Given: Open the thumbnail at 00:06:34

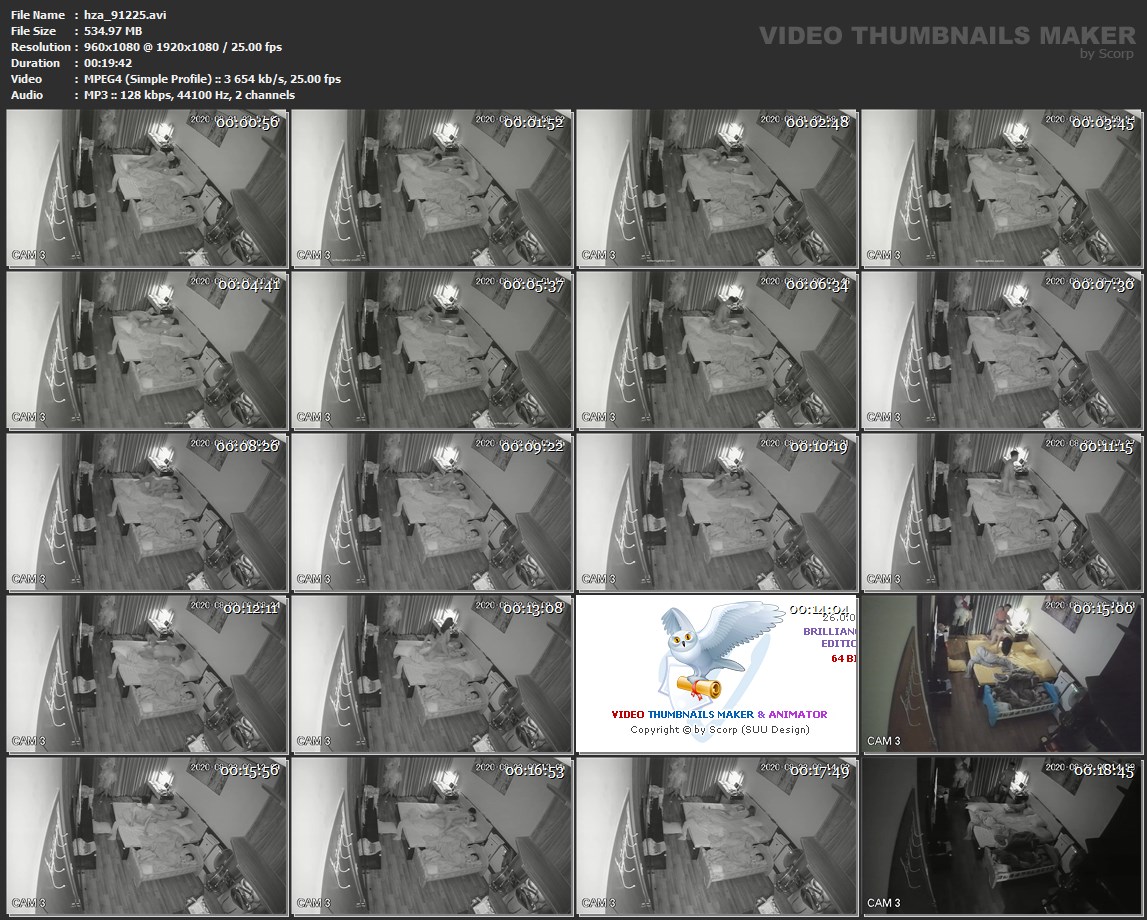Looking at the screenshot, I should tap(716, 350).
